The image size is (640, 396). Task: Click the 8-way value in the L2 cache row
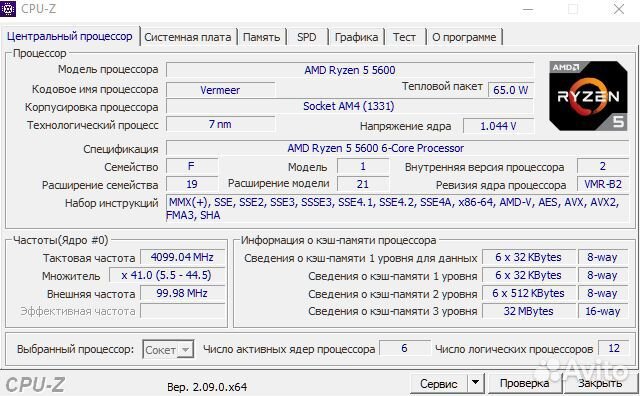(x=603, y=293)
